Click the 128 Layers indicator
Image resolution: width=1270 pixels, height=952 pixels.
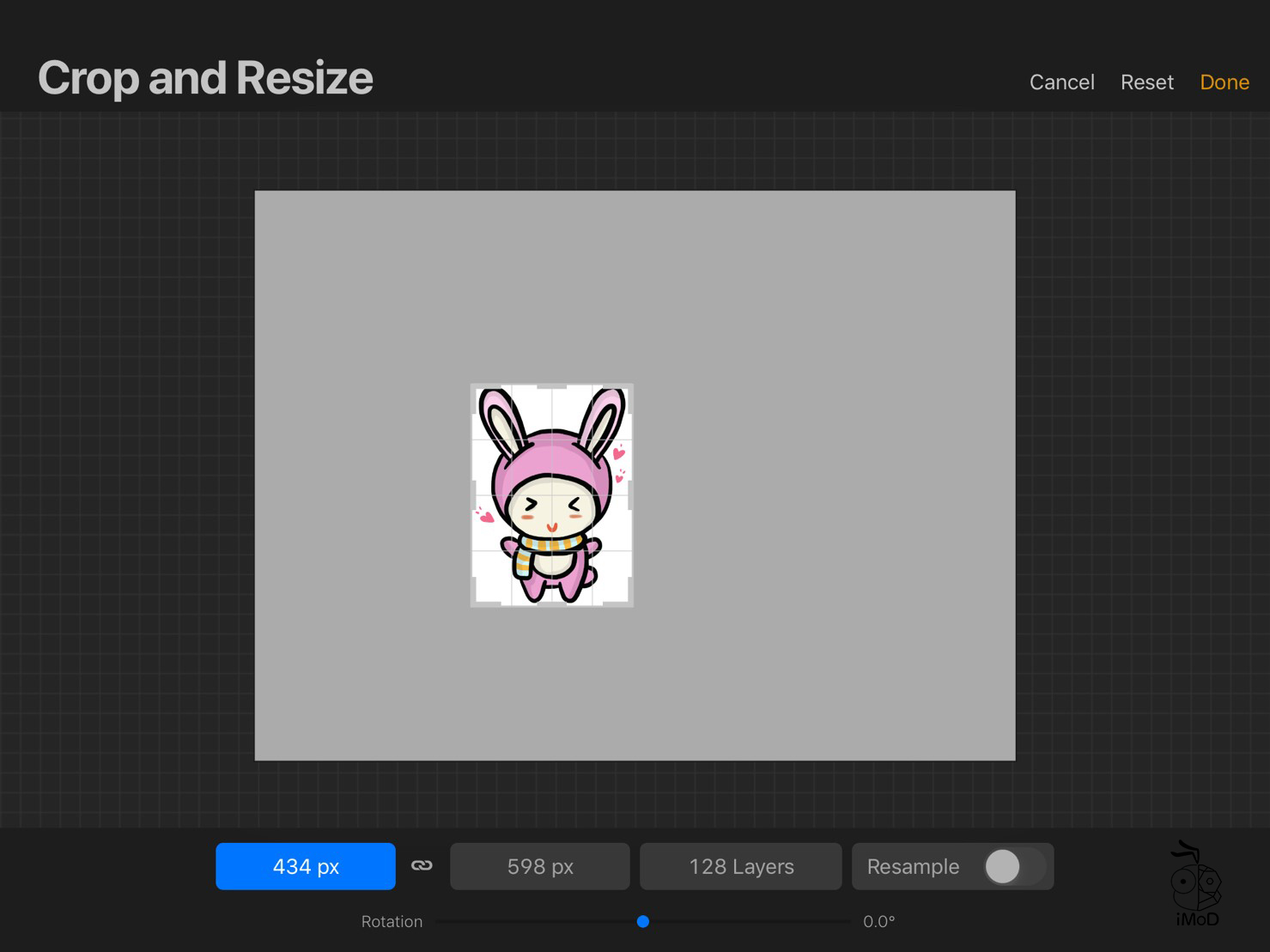(740, 866)
